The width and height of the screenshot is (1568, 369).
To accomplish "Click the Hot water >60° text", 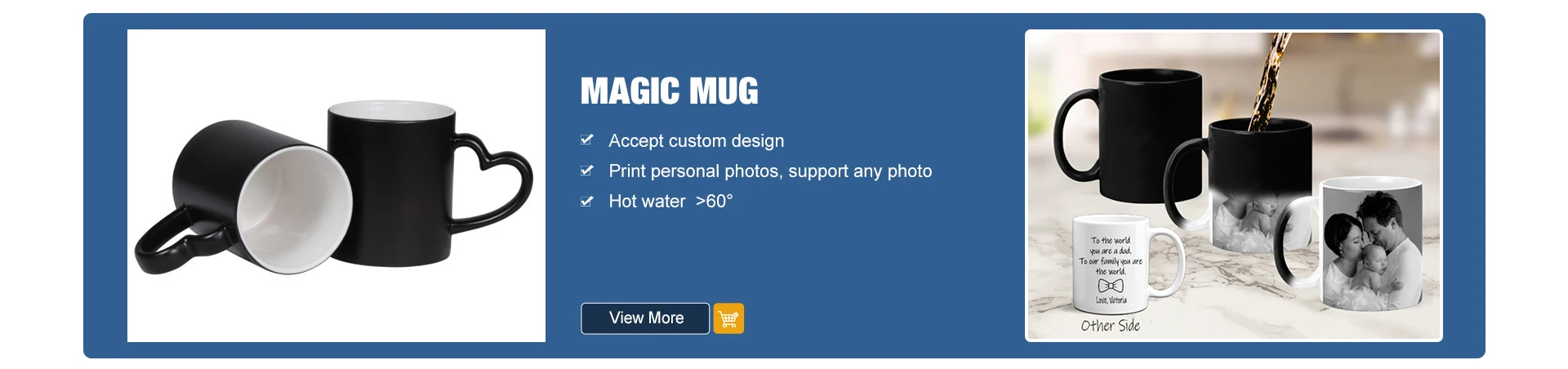I will [670, 201].
